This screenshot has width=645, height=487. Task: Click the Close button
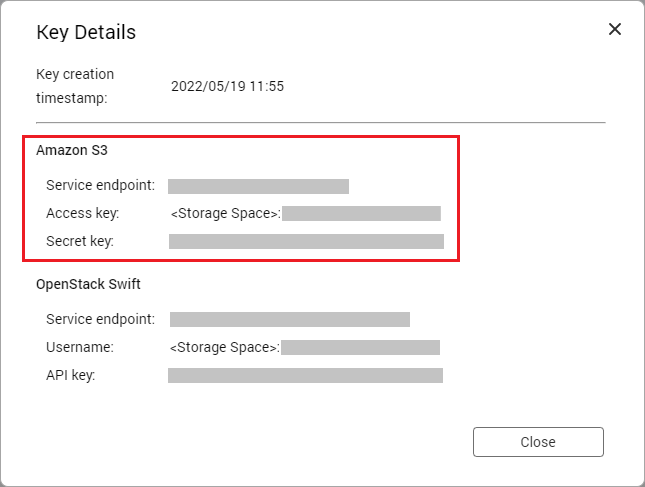pyautogui.click(x=538, y=442)
